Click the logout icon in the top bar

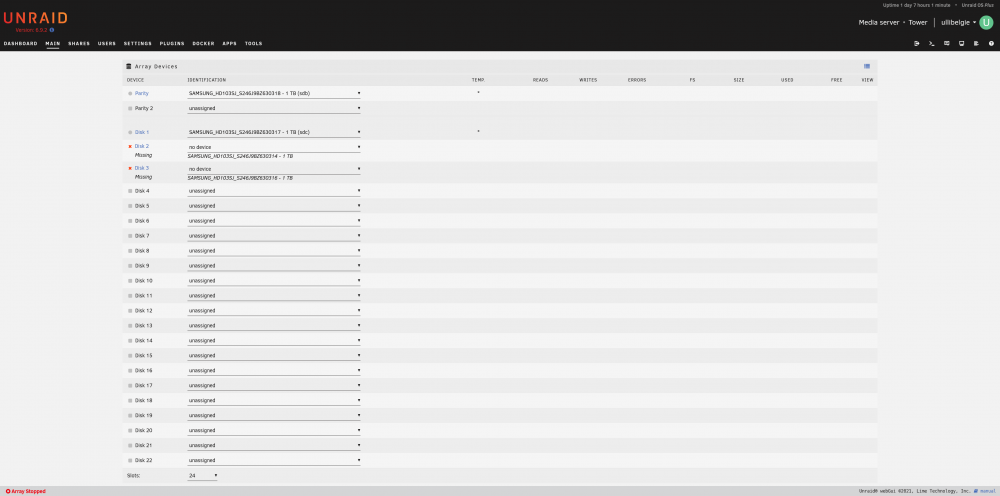point(916,43)
